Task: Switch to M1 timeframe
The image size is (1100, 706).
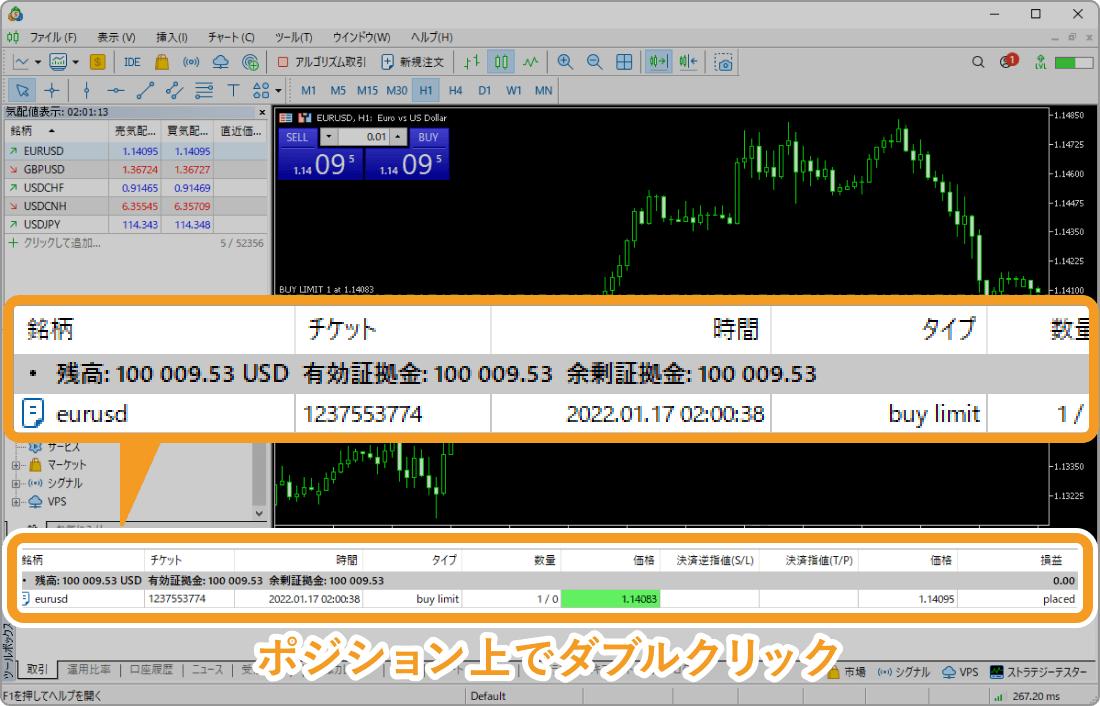Action: 308,90
